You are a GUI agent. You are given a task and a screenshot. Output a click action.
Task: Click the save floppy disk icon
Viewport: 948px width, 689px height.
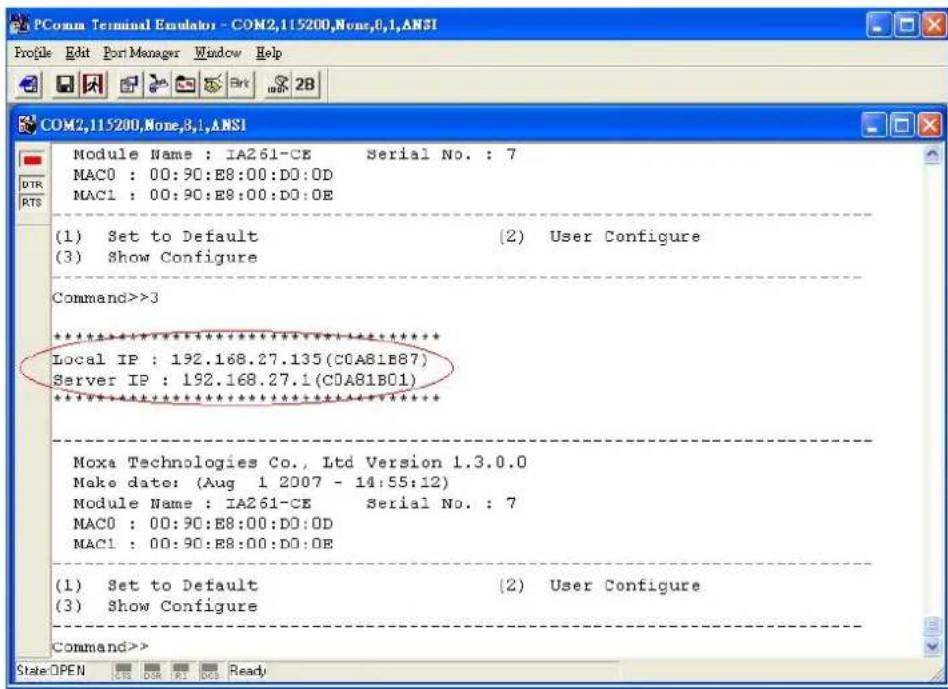[63, 84]
